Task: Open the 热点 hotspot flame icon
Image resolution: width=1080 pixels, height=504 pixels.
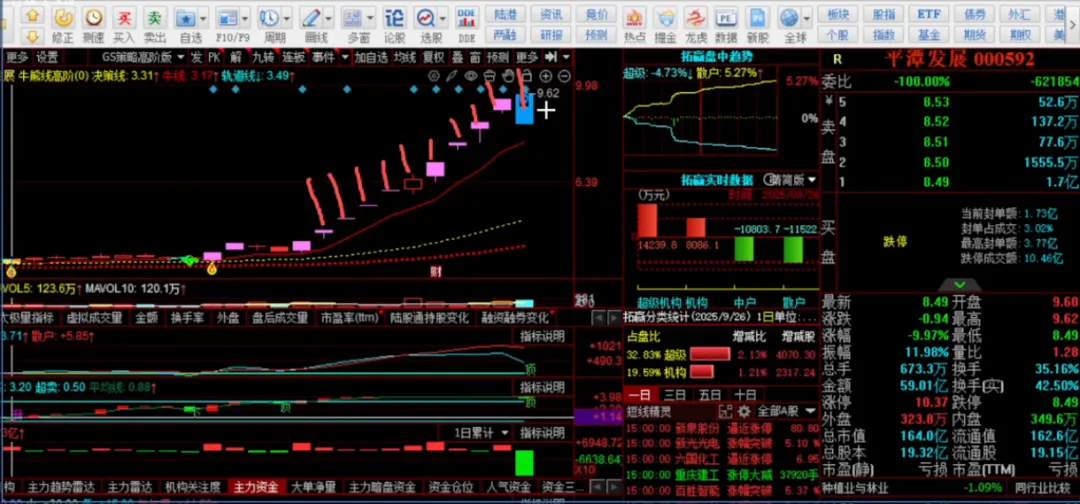Action: [634, 17]
